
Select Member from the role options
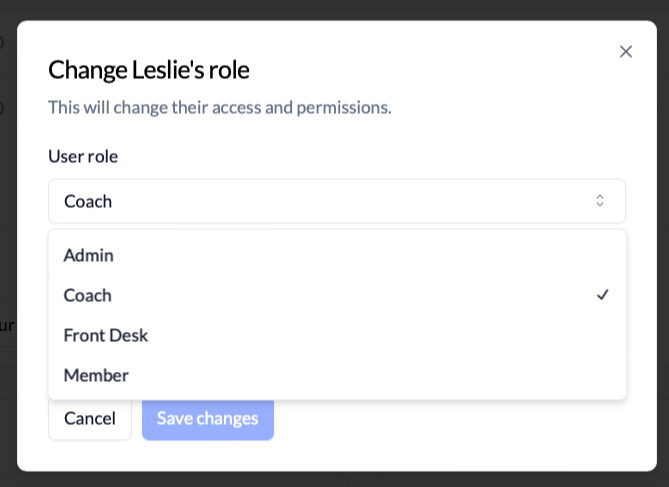pos(337,376)
